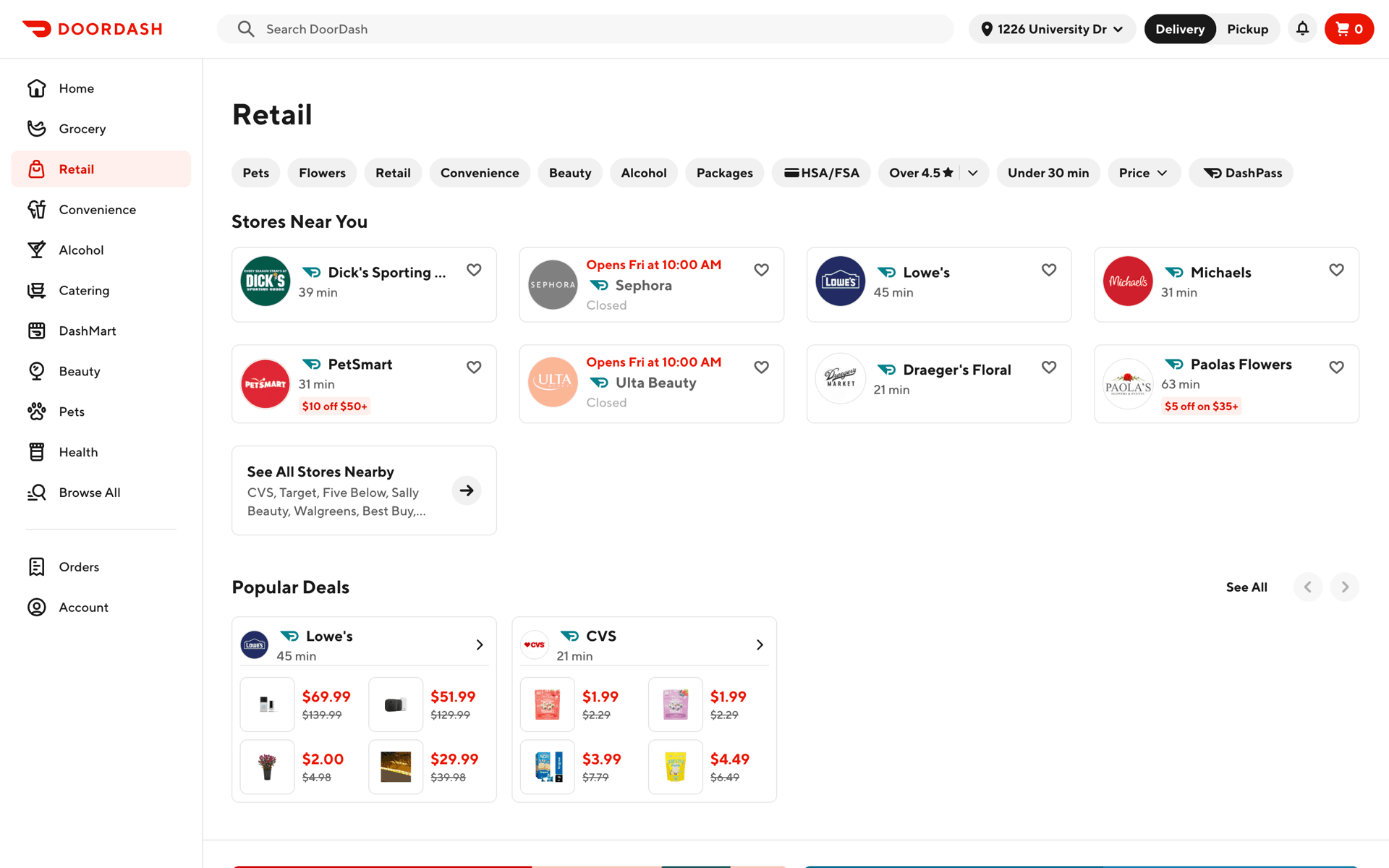Favorite Dick's Sporting Goods with heart icon
The width and height of the screenshot is (1389, 868).
pyautogui.click(x=474, y=270)
